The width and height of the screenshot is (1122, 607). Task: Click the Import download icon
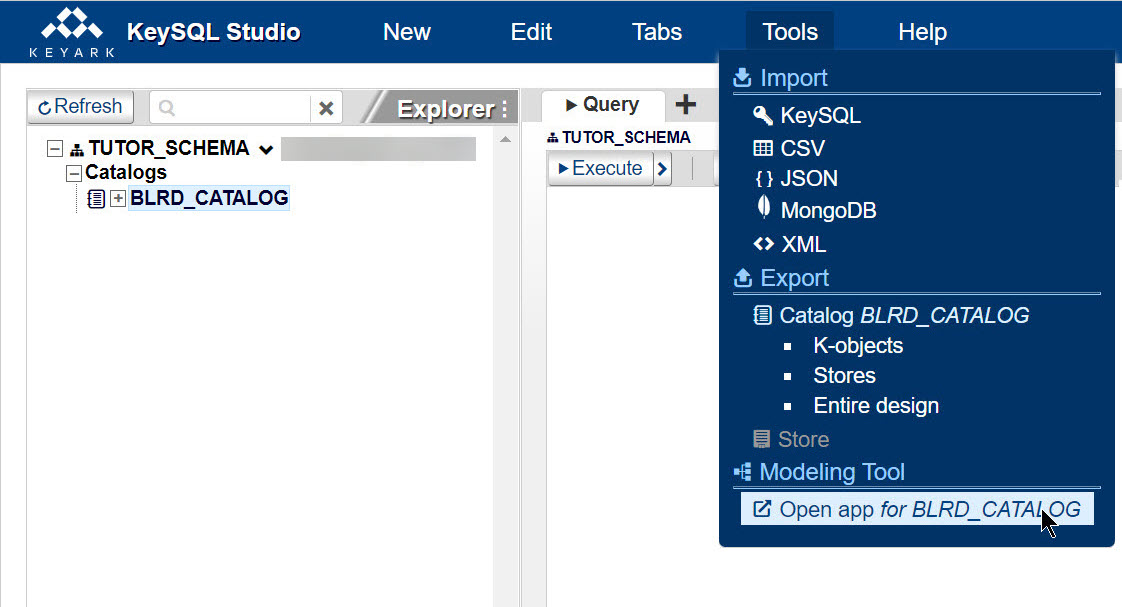(x=743, y=77)
